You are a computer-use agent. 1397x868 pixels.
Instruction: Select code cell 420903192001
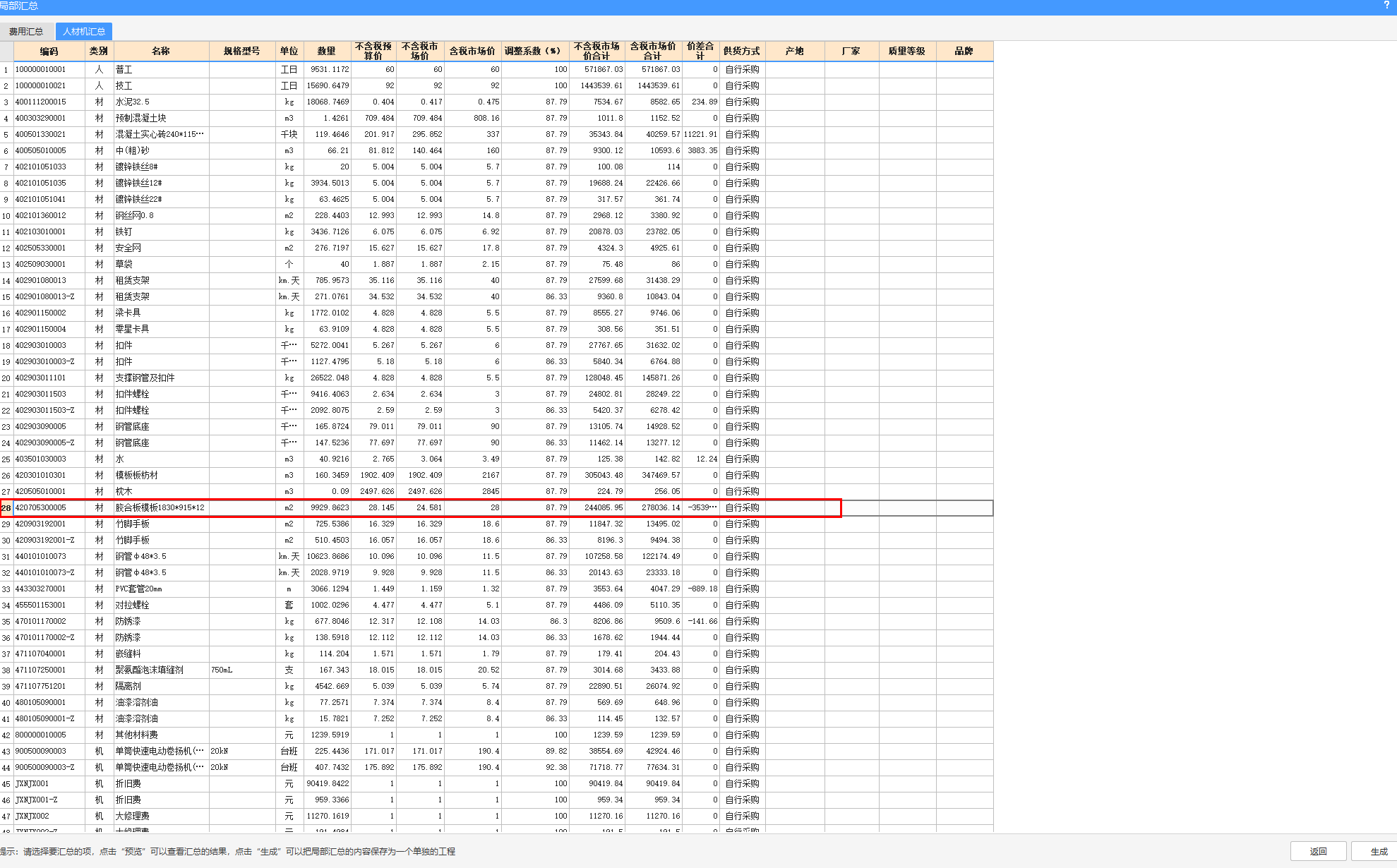click(49, 524)
